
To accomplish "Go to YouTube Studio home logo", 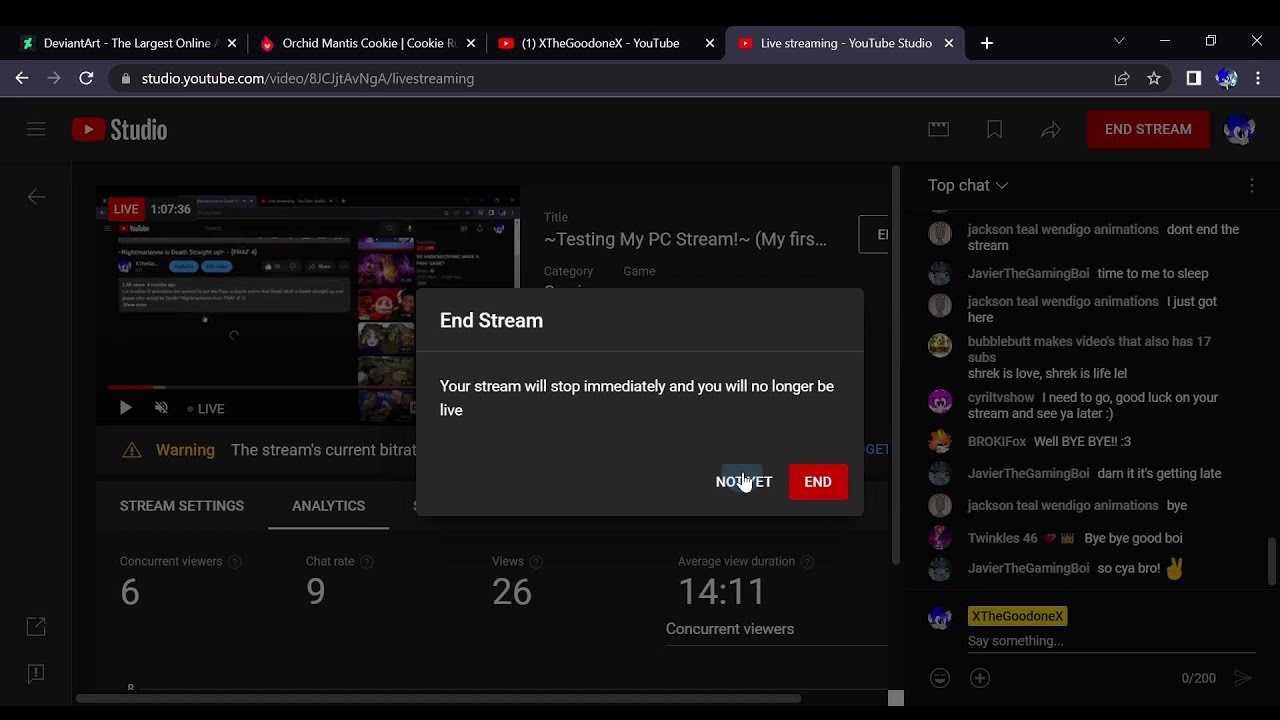I will click(119, 129).
